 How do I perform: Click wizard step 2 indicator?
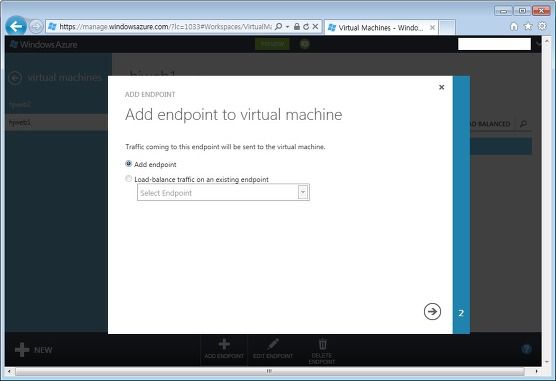[x=461, y=313]
